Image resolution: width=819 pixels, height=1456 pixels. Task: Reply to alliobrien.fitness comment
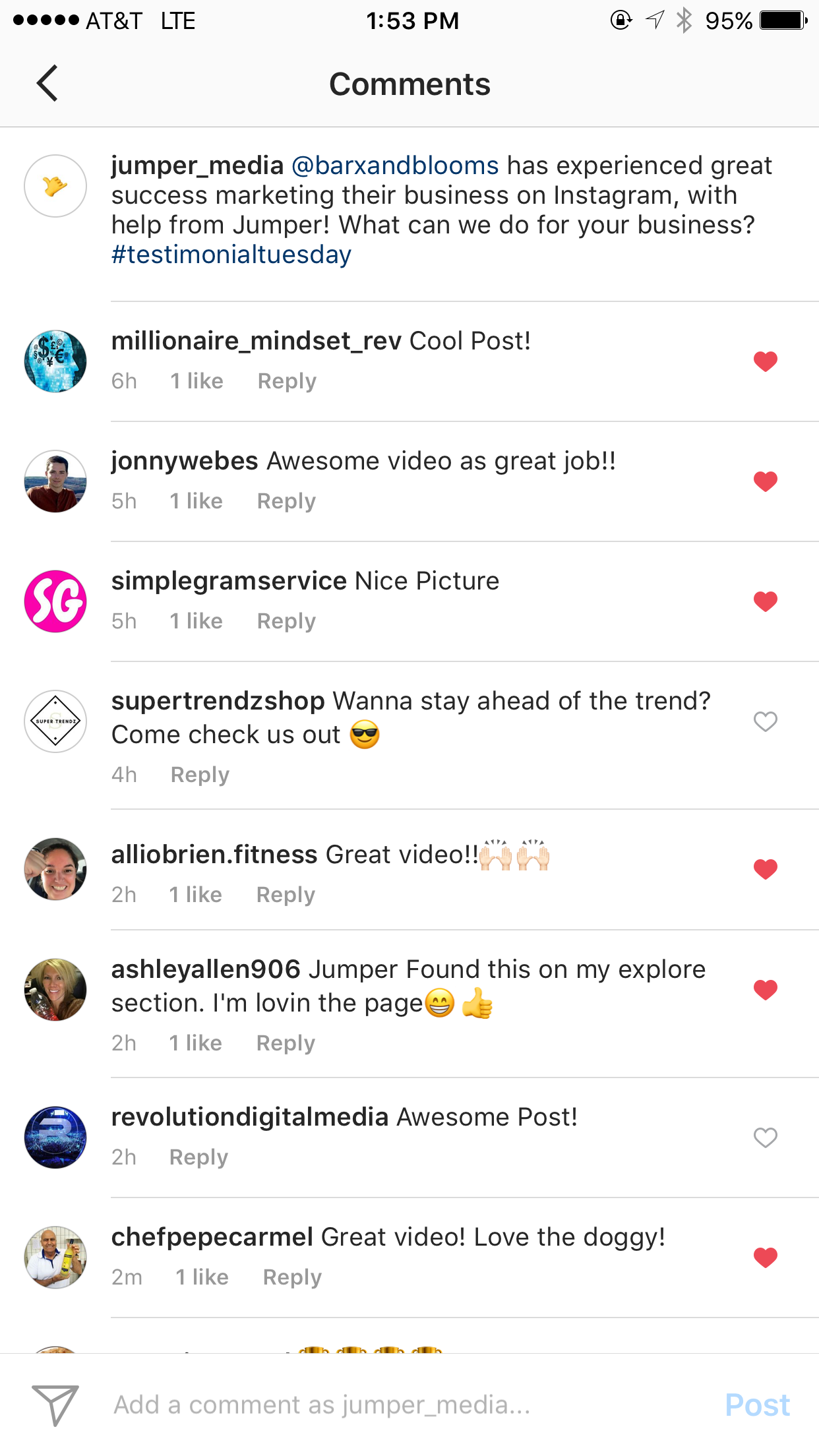286,895
